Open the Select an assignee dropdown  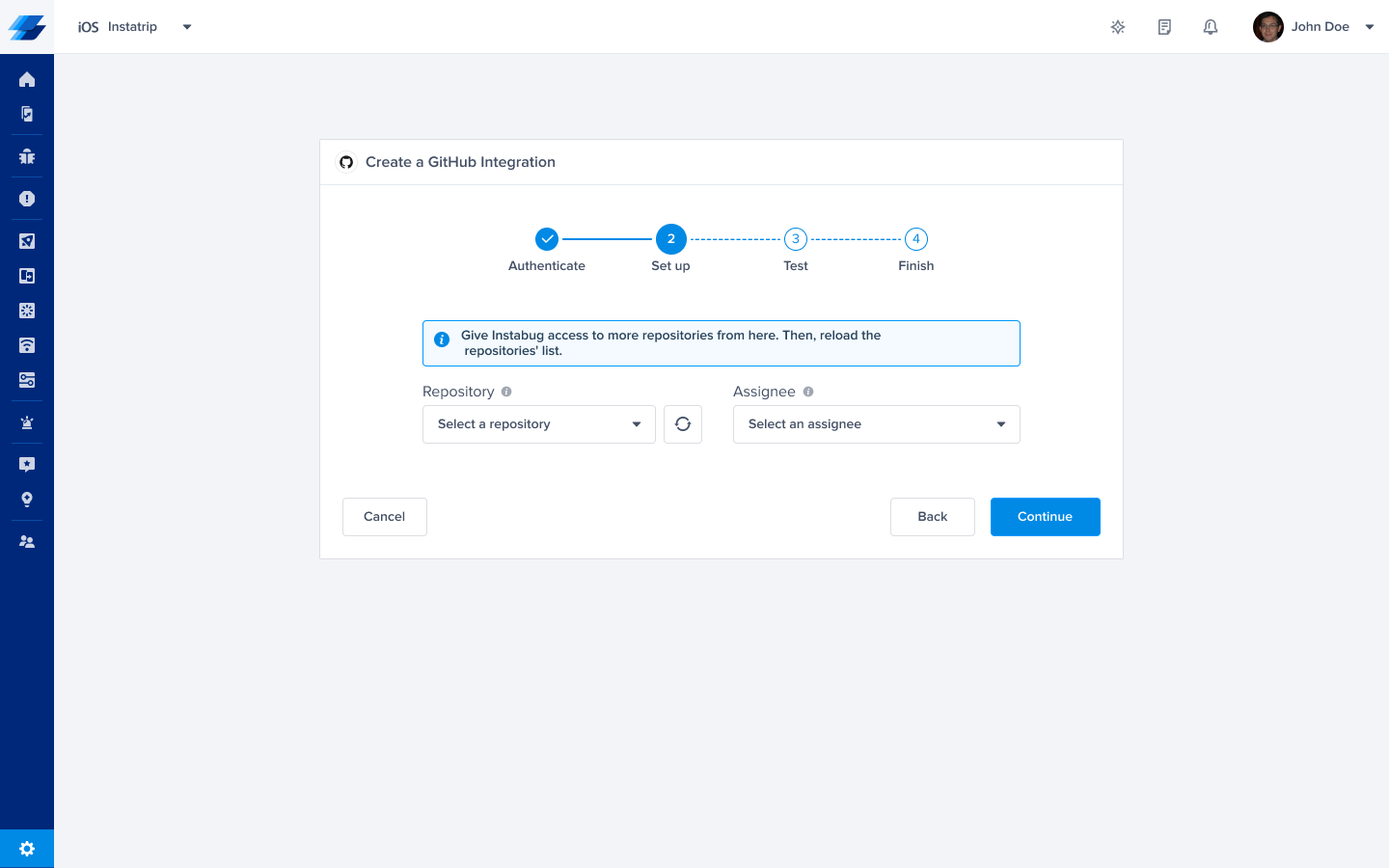(877, 424)
